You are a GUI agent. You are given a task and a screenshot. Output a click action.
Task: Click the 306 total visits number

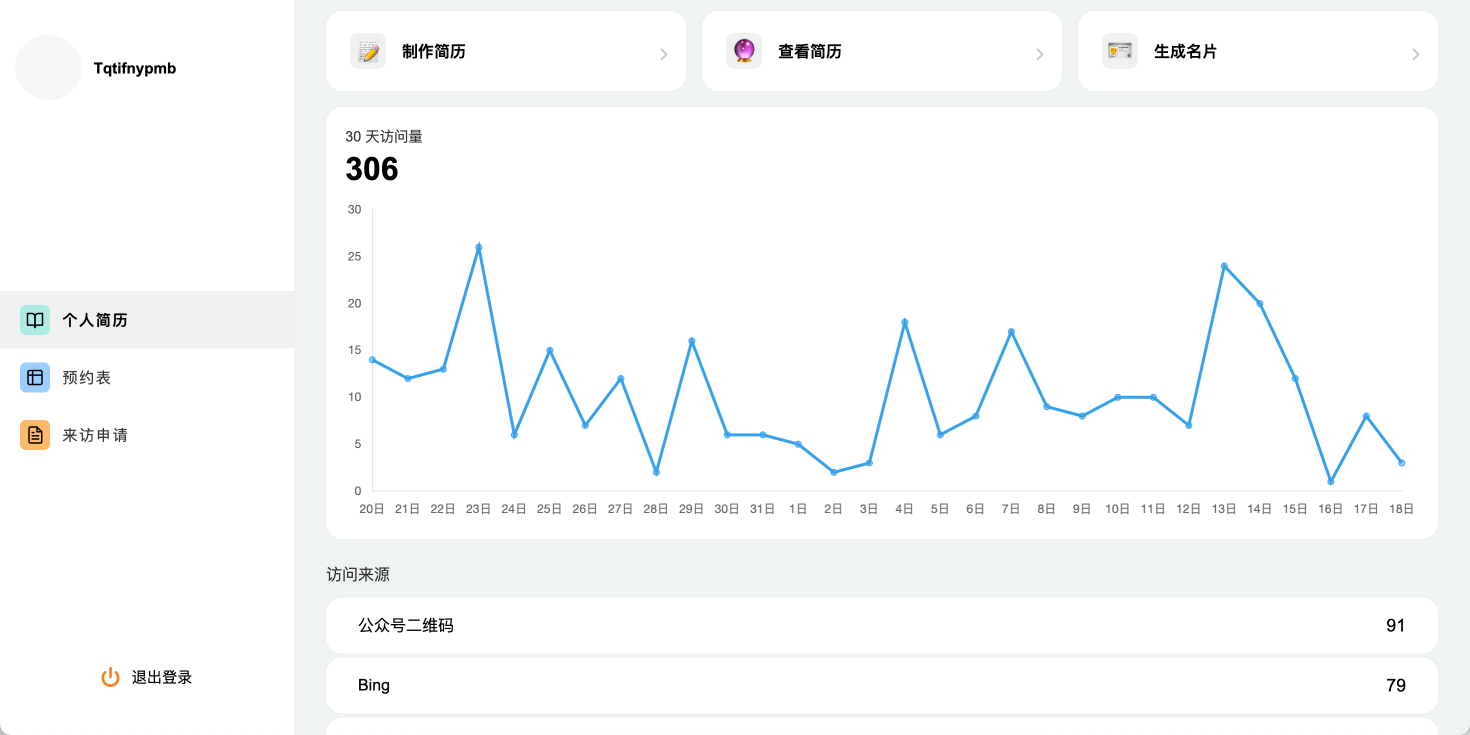[x=372, y=169]
